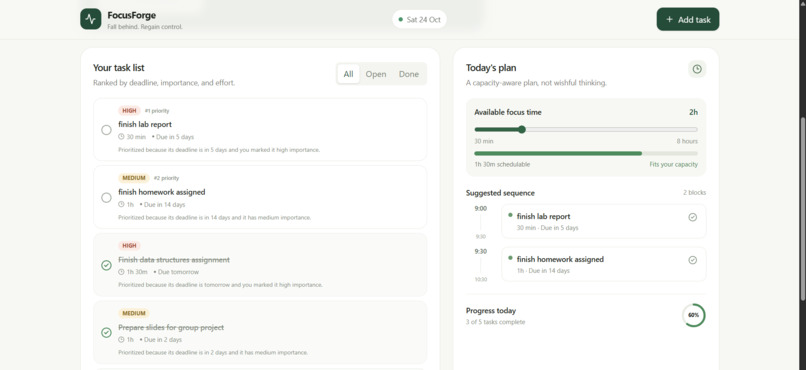Click check icon on finish homework assigned block
806x370 pixels.
(x=692, y=260)
